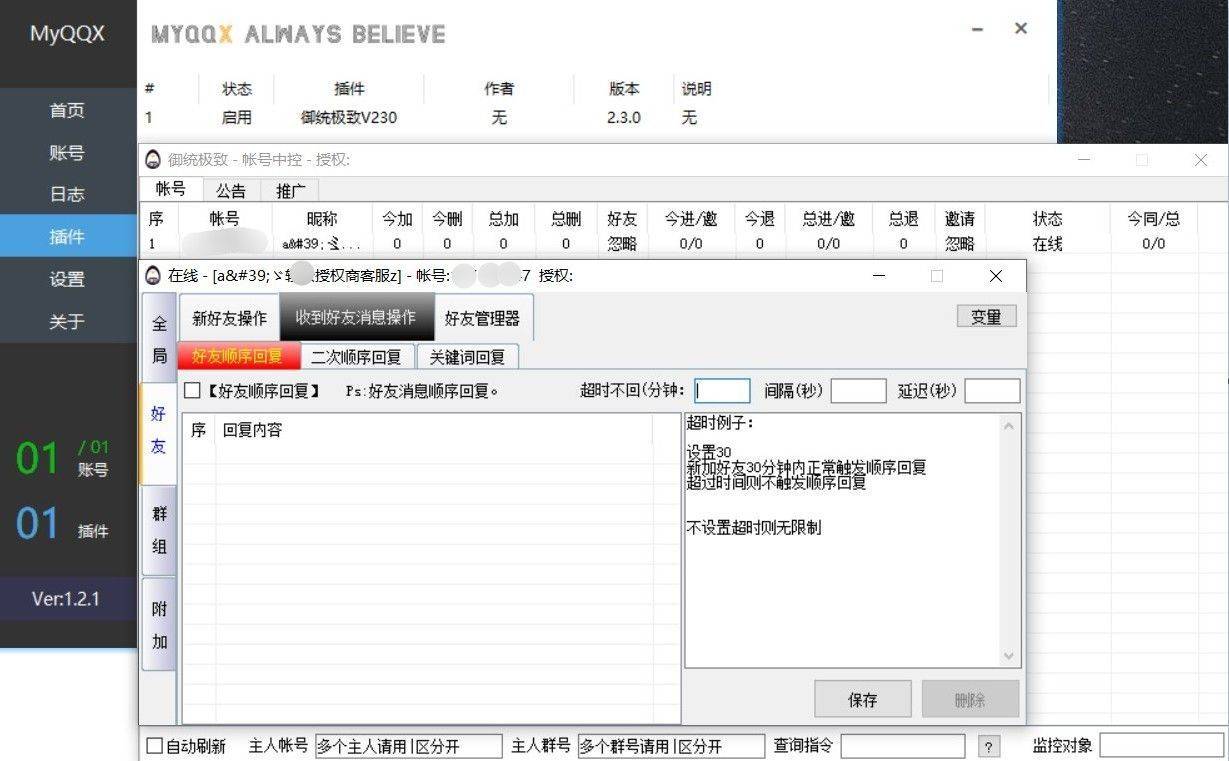Open the 首页 page in sidebar
The image size is (1229, 761).
67,110
